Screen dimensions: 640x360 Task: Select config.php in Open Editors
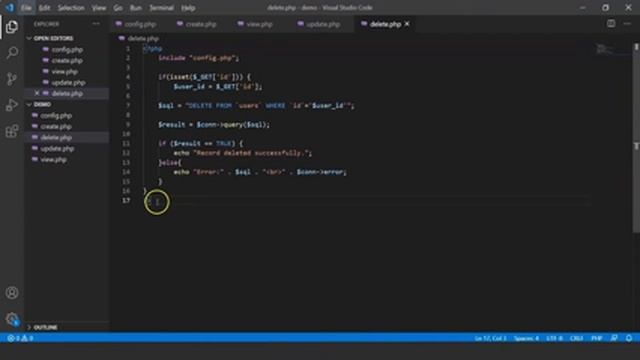[67, 49]
